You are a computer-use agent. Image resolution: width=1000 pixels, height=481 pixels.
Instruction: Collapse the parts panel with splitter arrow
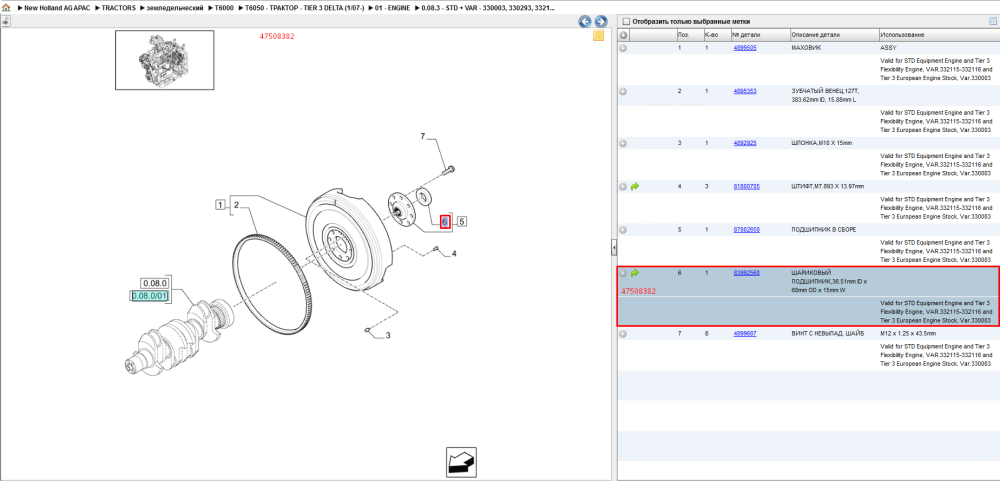(613, 247)
